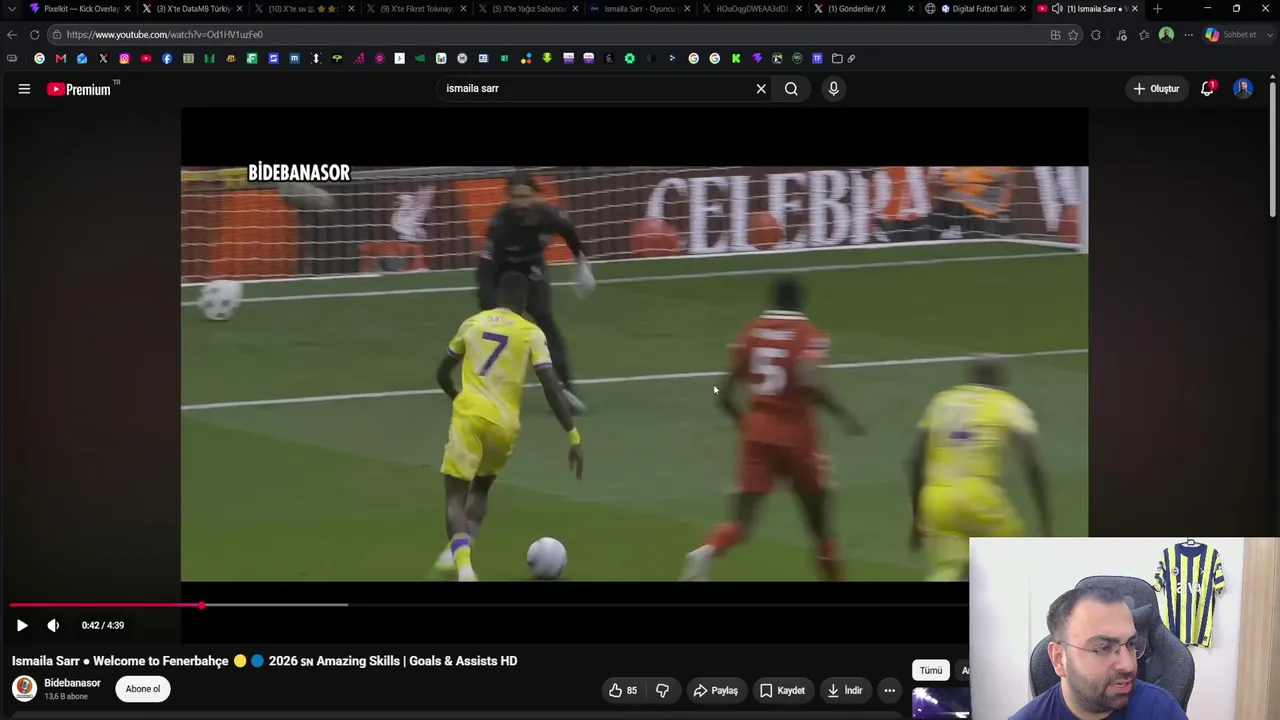Play the paused video
1280x720 pixels.
click(22, 625)
